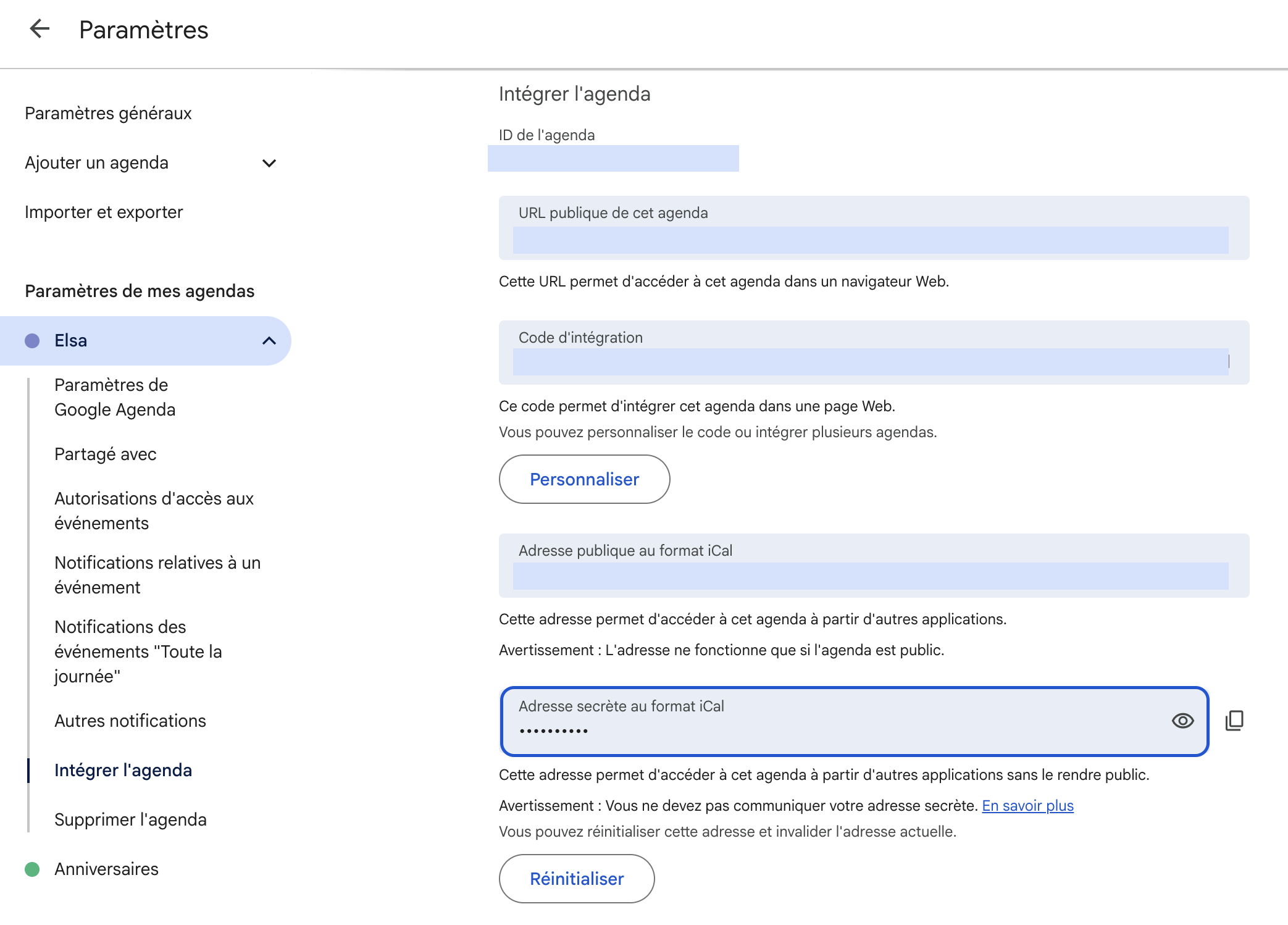This screenshot has width=1288, height=925.
Task: Open Paramètres généraux
Action: [x=108, y=114]
